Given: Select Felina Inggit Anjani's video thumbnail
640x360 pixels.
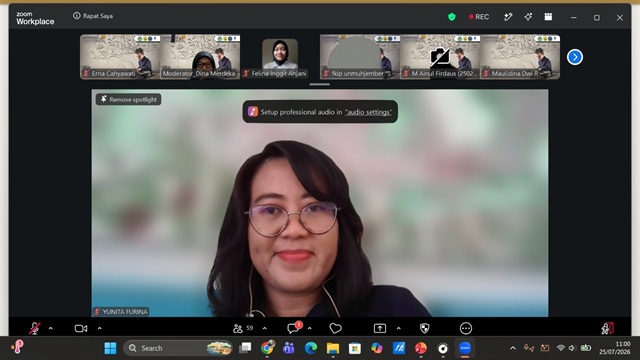Looking at the screenshot, I should pos(280,57).
